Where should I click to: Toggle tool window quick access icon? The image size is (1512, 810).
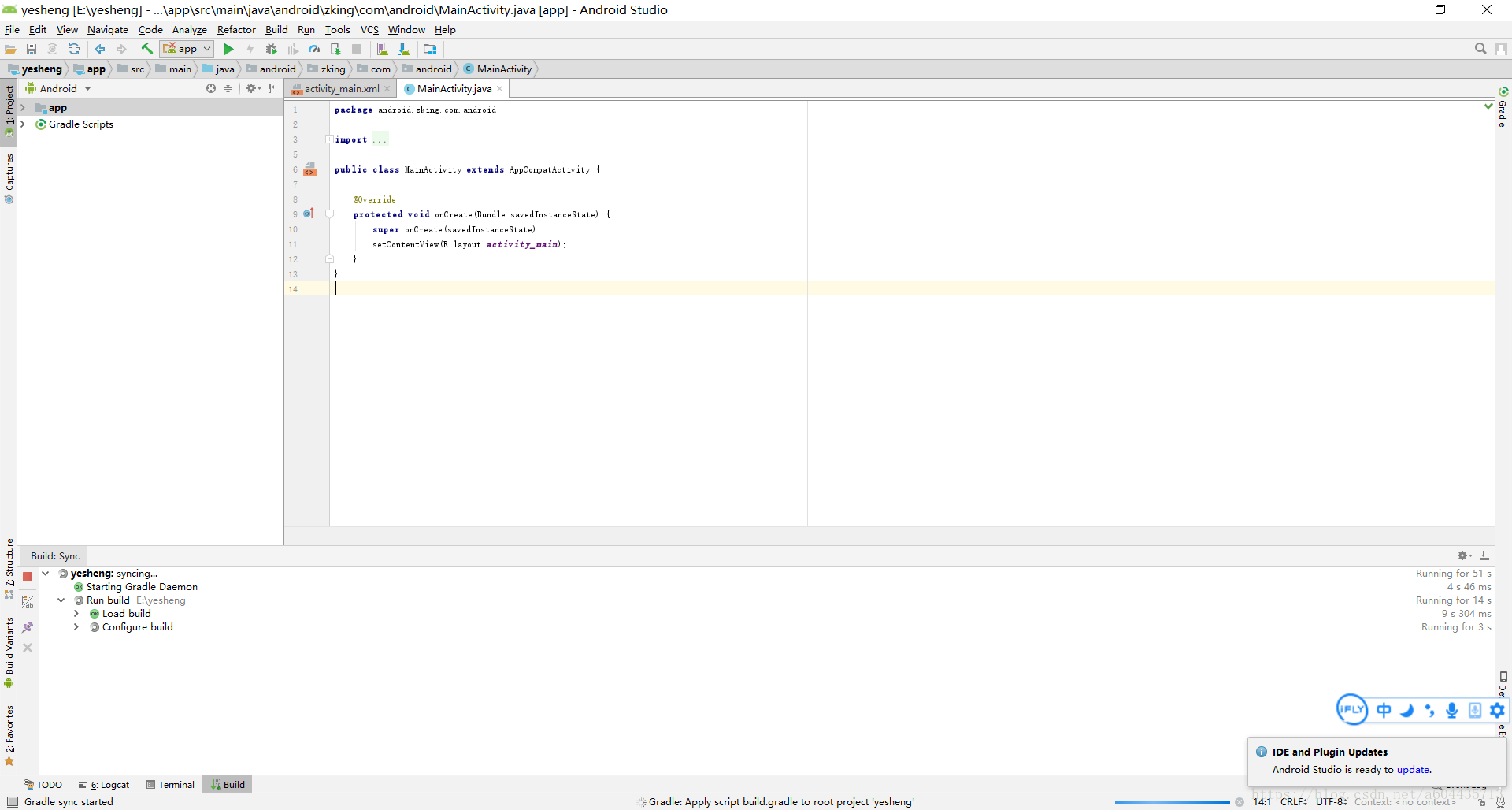(12, 802)
